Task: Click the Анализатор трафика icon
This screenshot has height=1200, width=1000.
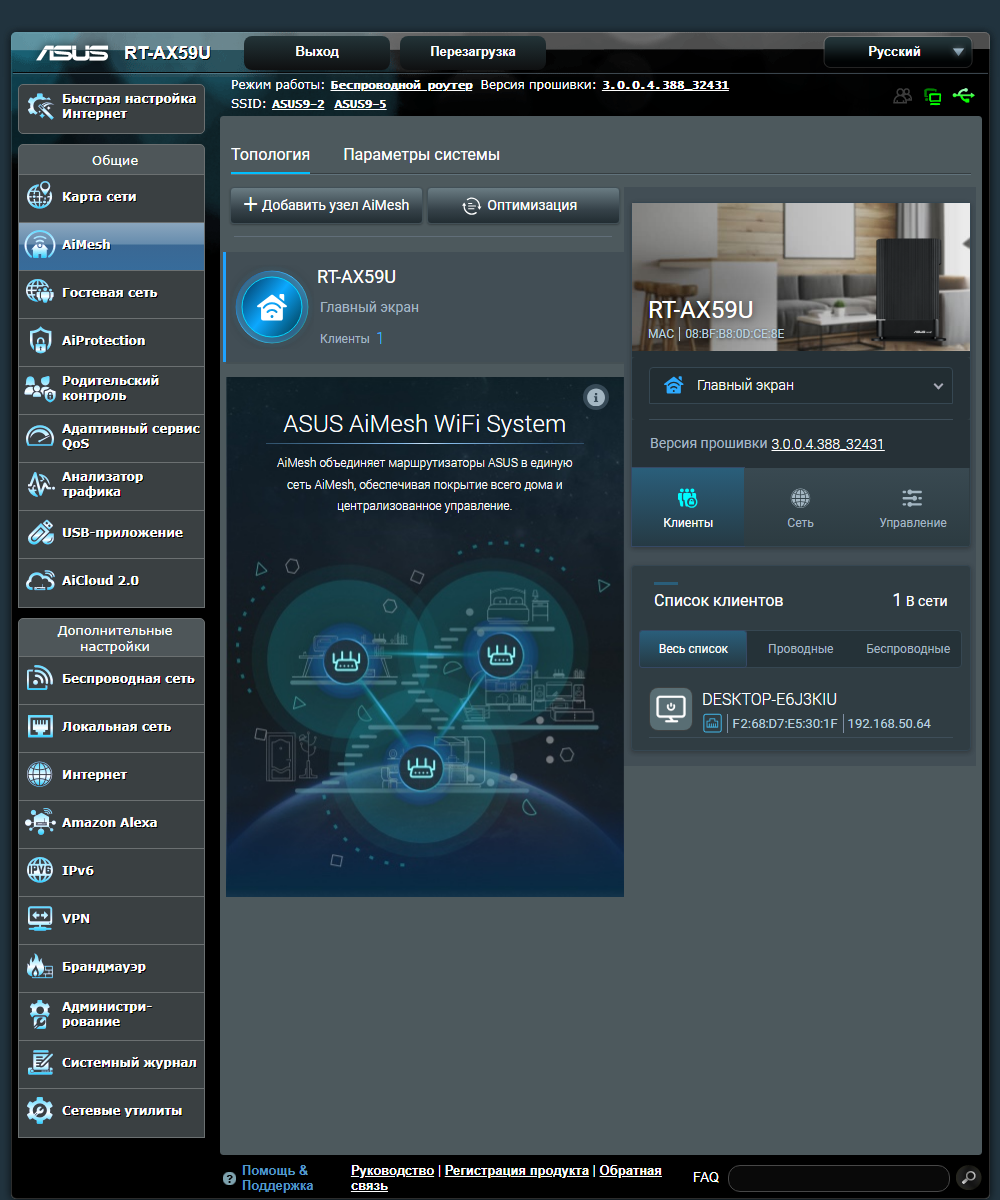Action: click(x=40, y=484)
